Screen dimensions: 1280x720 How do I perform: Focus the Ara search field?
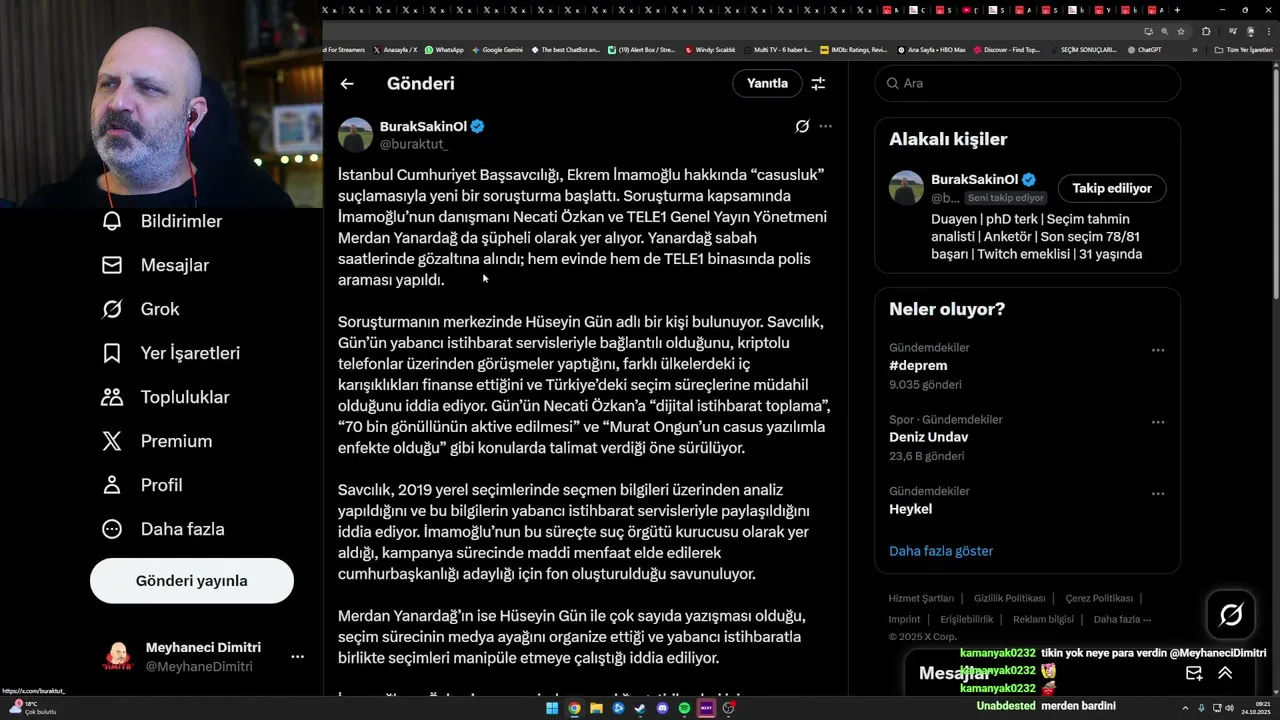[x=1027, y=84]
